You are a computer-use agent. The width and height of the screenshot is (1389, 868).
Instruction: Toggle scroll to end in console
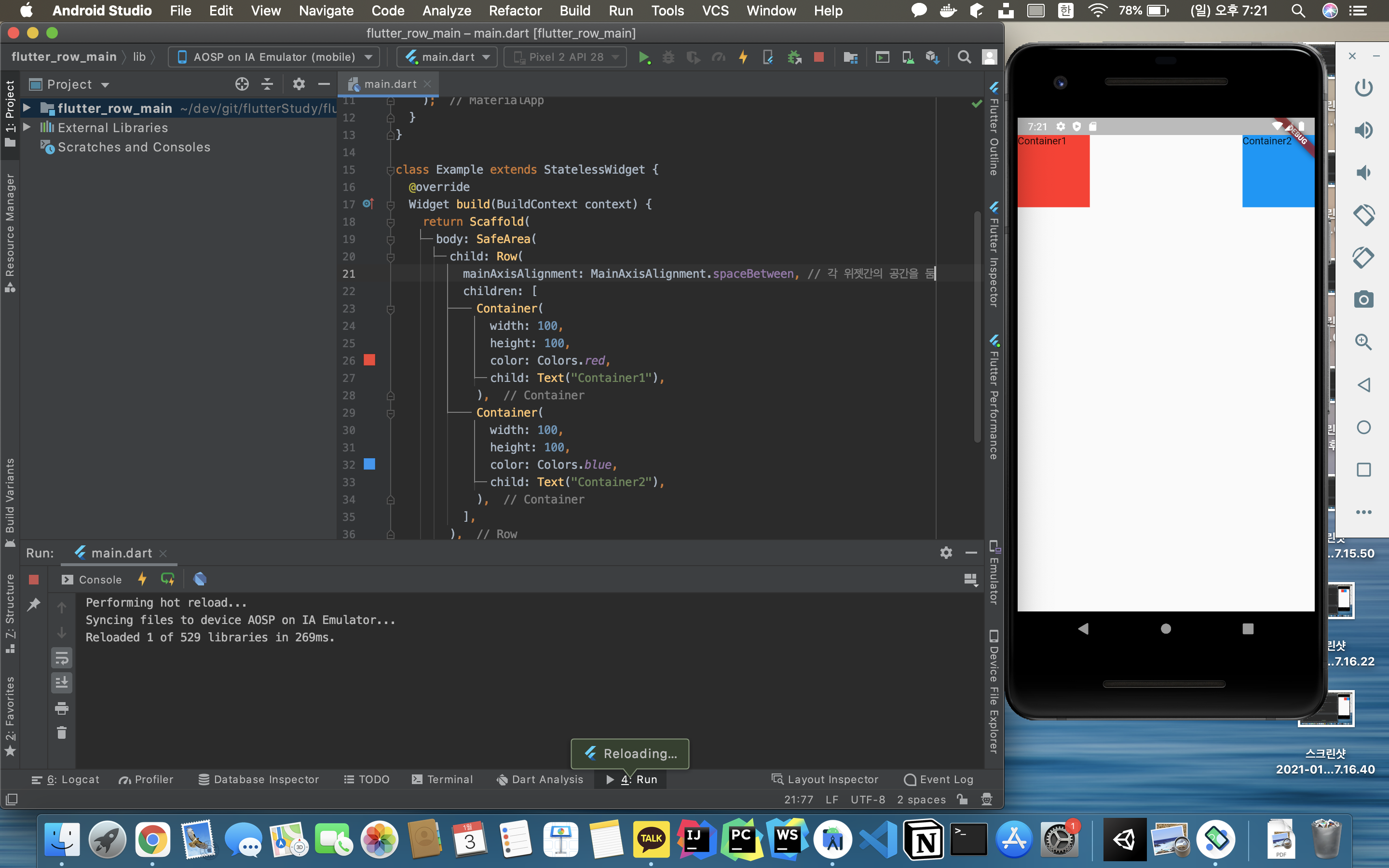[x=61, y=682]
